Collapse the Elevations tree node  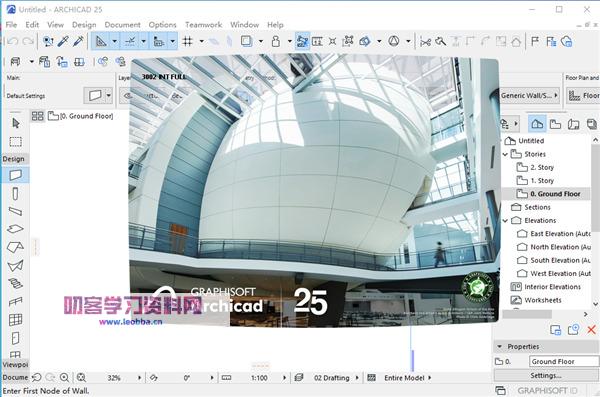(x=505, y=221)
